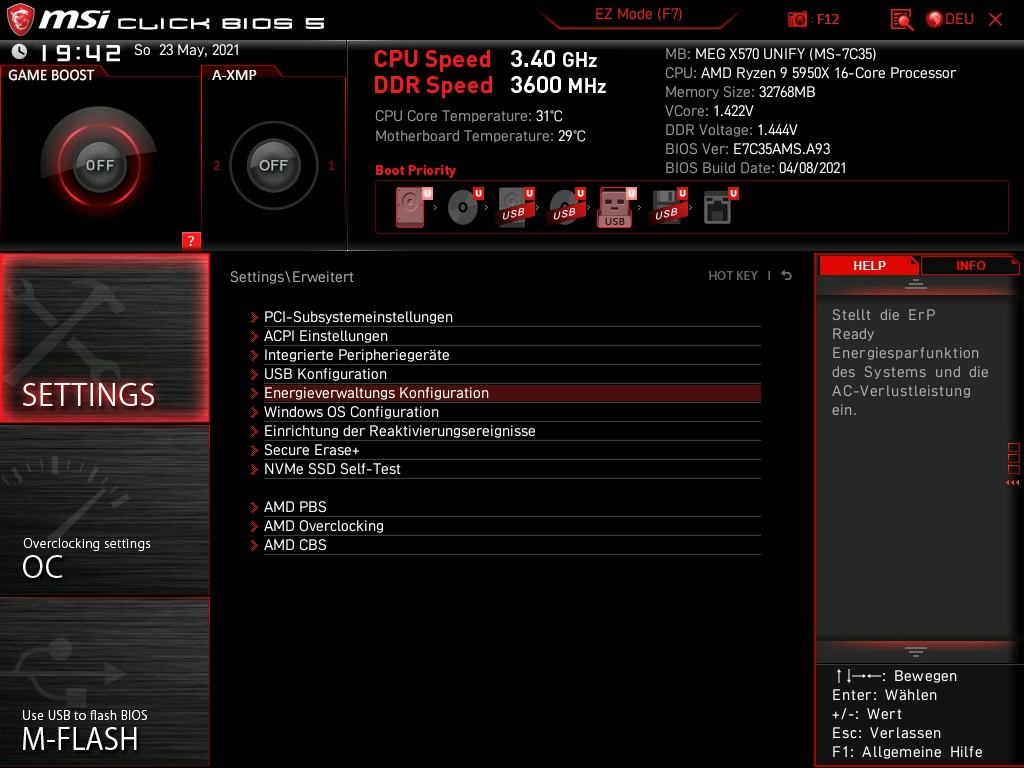1024x768 pixels.
Task: Open the BIOS search magnifier icon
Action: [x=901, y=20]
